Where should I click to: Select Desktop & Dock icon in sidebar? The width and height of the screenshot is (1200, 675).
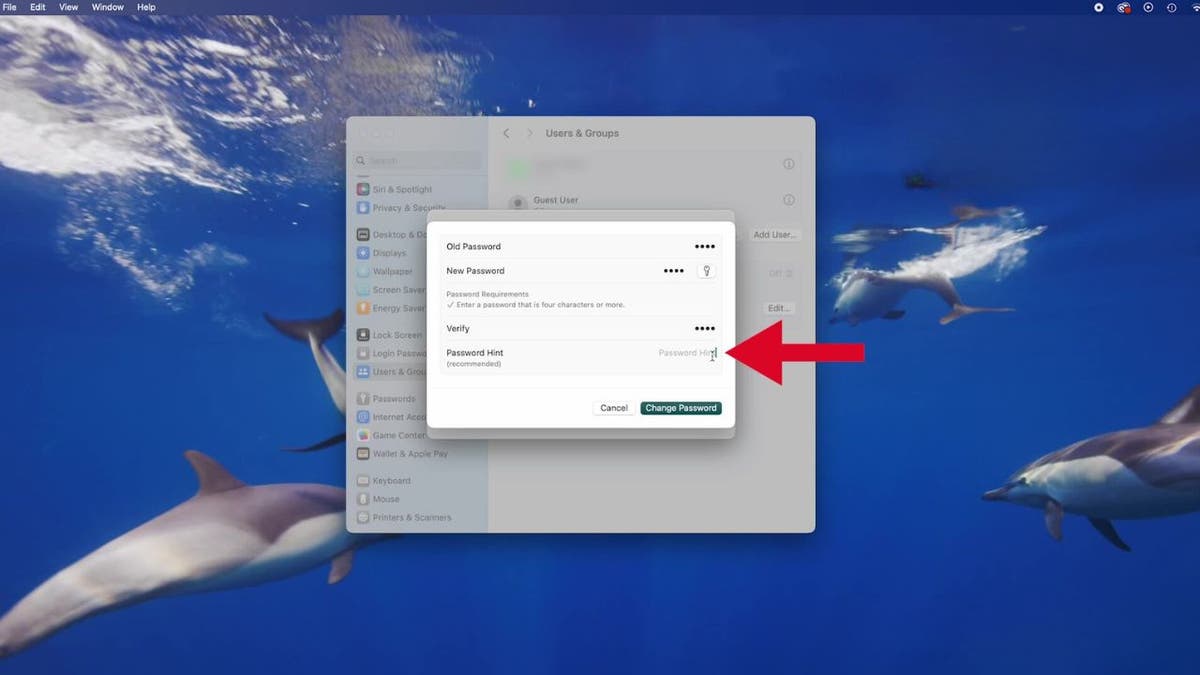click(x=363, y=234)
